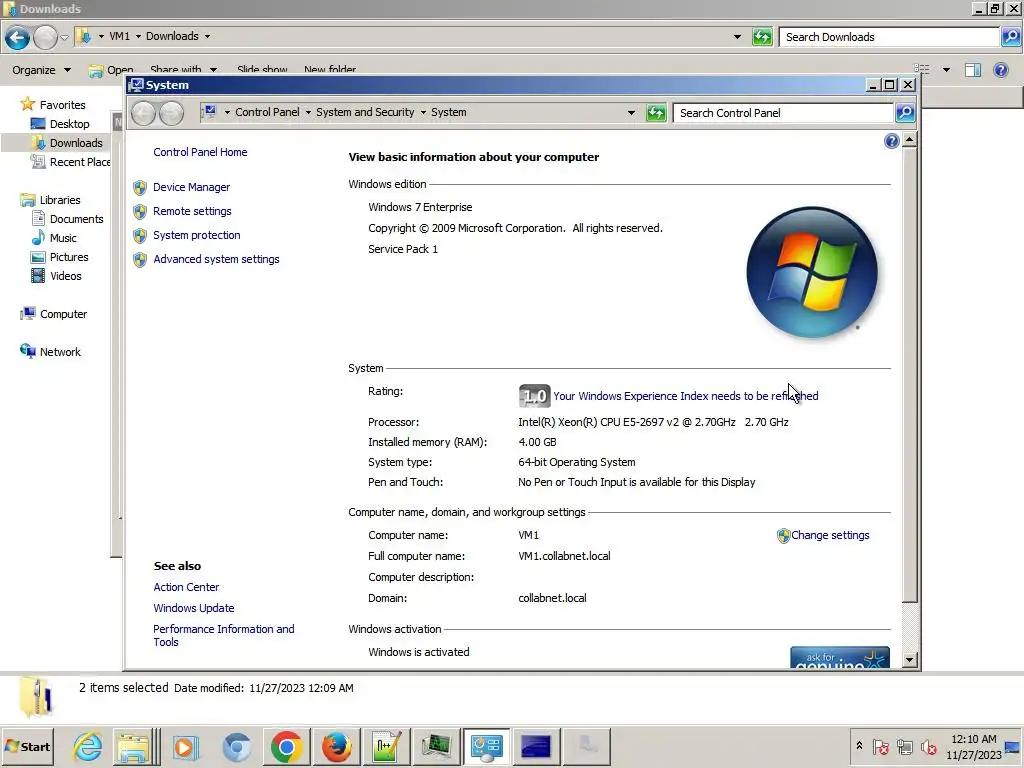Open Organize menu in Downloads window
This screenshot has height=768, width=1024.
[40, 70]
